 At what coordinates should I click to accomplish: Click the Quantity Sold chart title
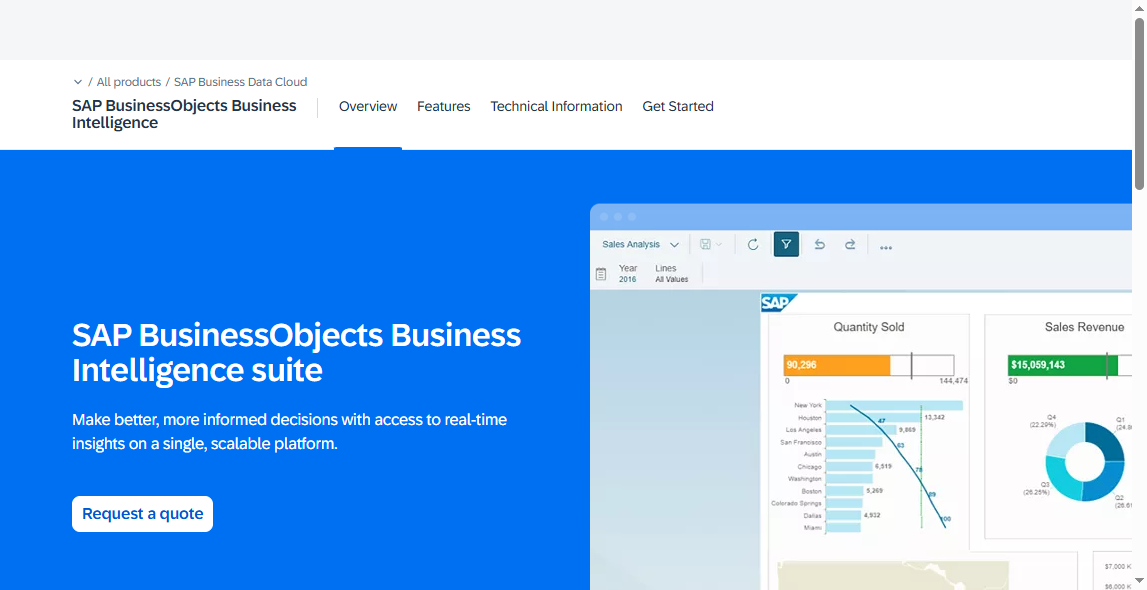coord(868,327)
